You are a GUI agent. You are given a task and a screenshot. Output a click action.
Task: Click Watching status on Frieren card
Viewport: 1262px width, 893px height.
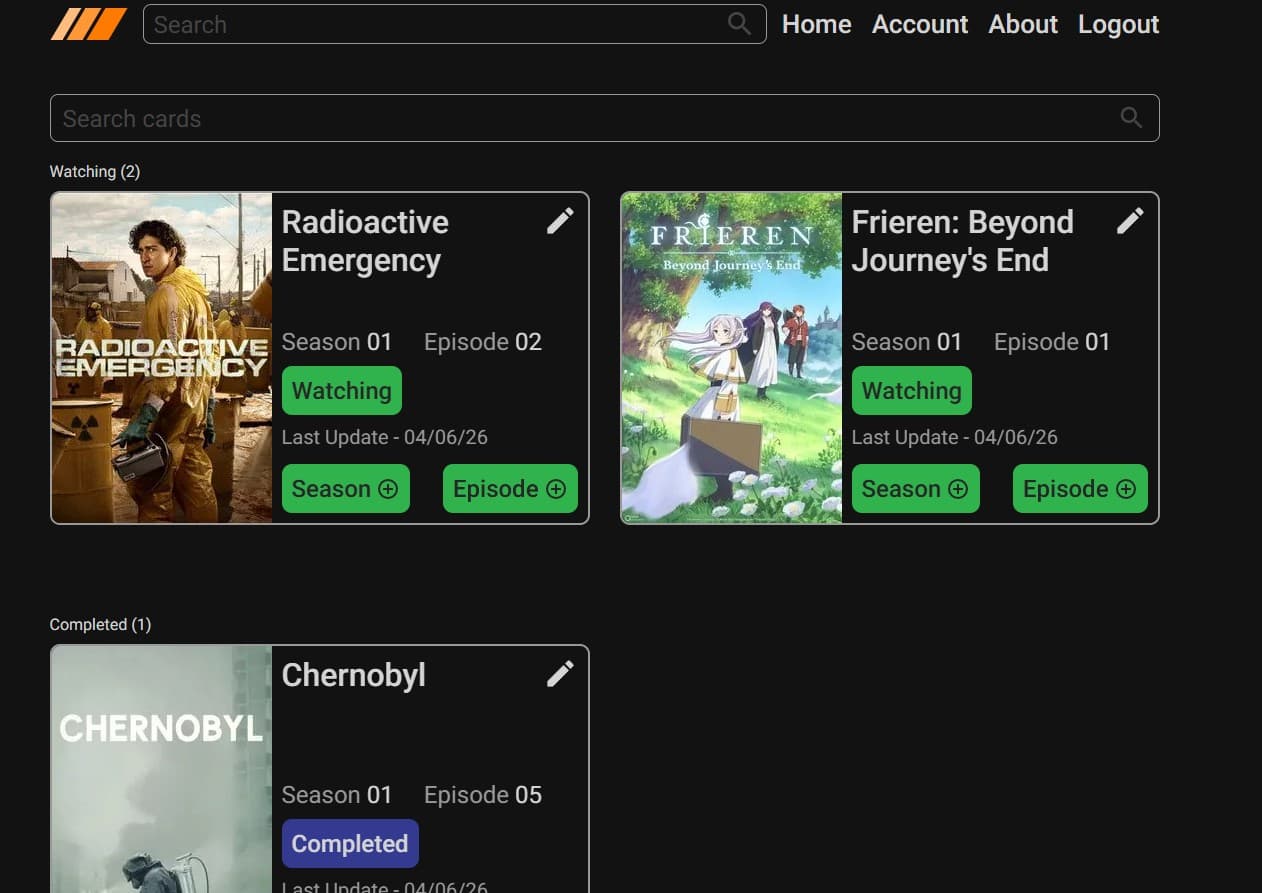(912, 391)
